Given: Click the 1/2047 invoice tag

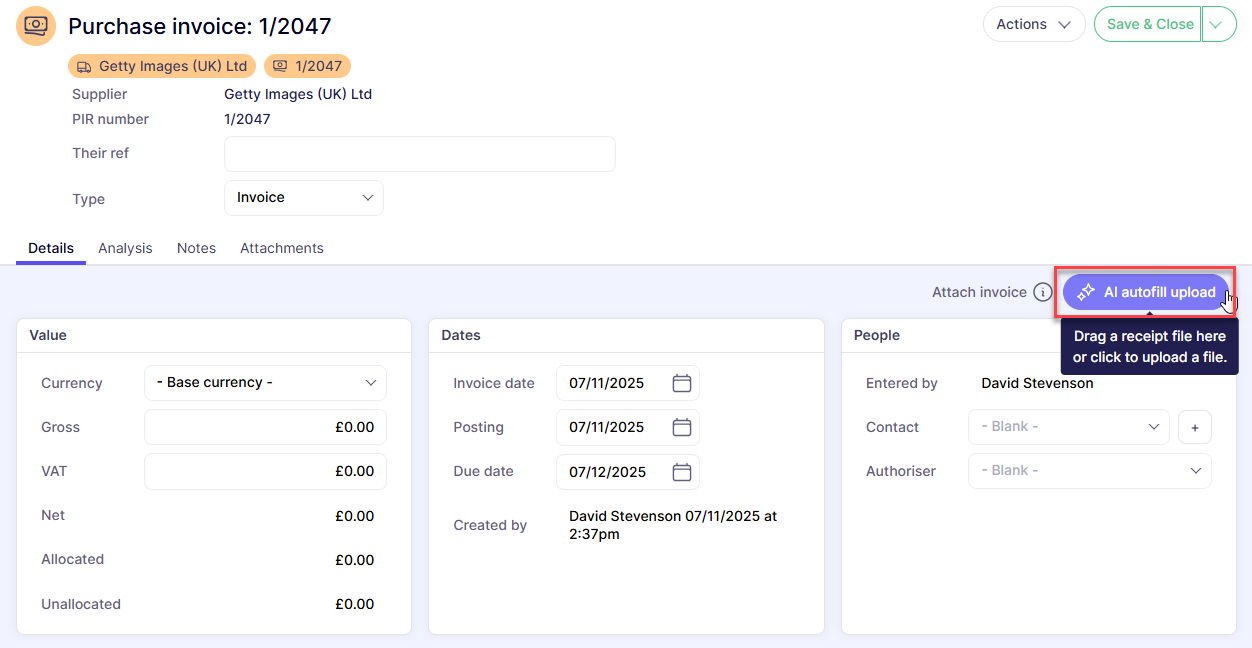Looking at the screenshot, I should pos(307,66).
